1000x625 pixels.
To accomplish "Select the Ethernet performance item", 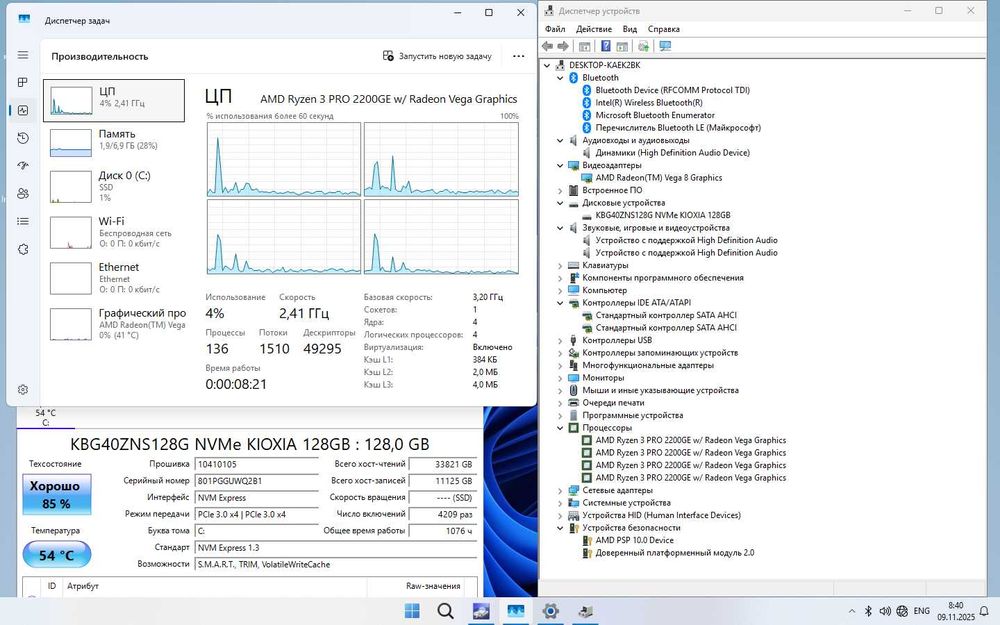I will pos(114,278).
